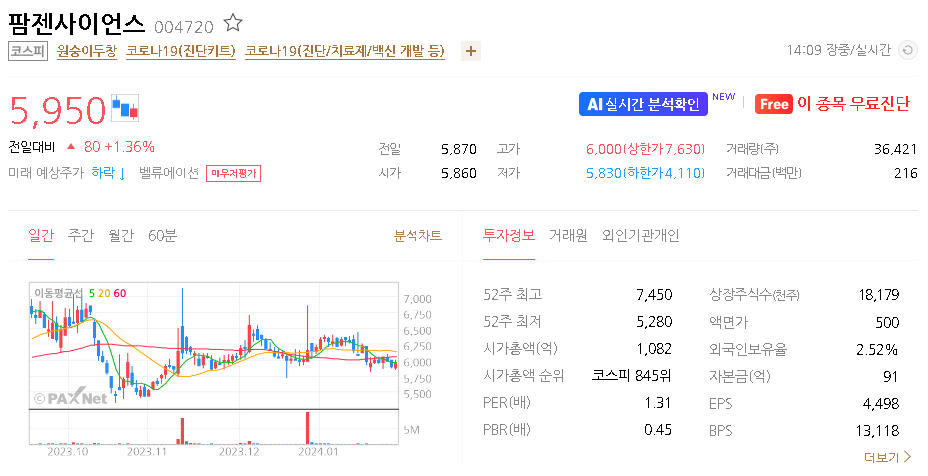Click 하락 forecast link
Image resolution: width=928 pixels, height=476 pixels.
[109, 173]
